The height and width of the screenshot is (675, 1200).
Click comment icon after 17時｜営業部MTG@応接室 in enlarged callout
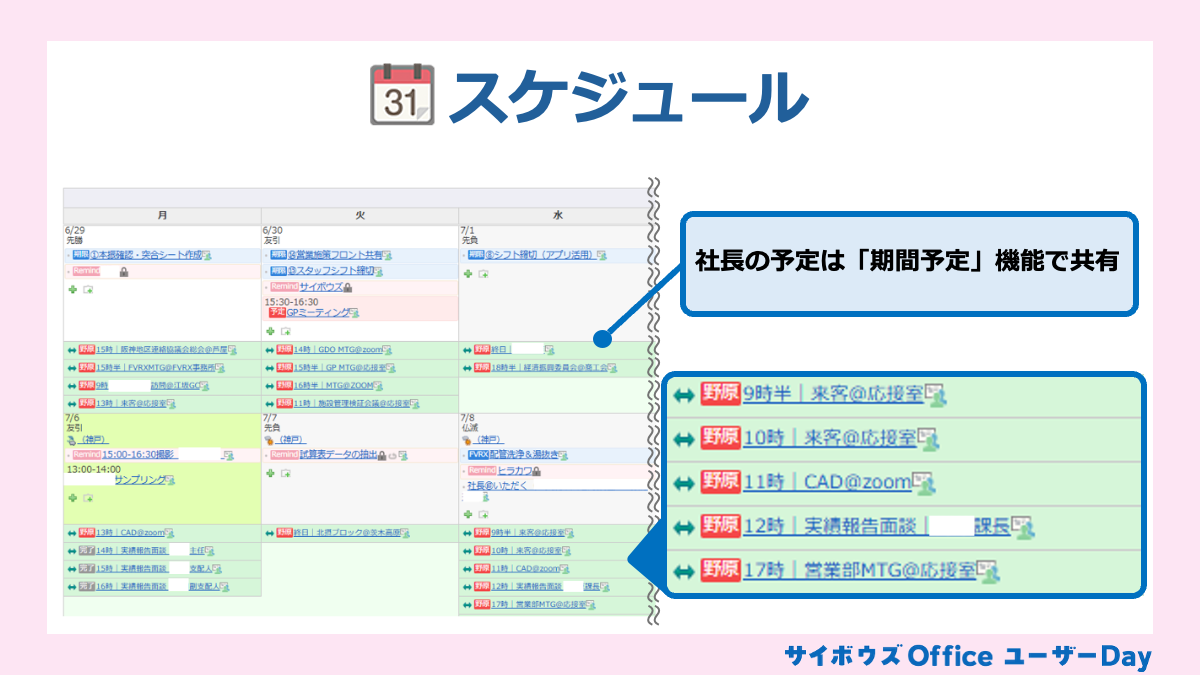coord(988,571)
